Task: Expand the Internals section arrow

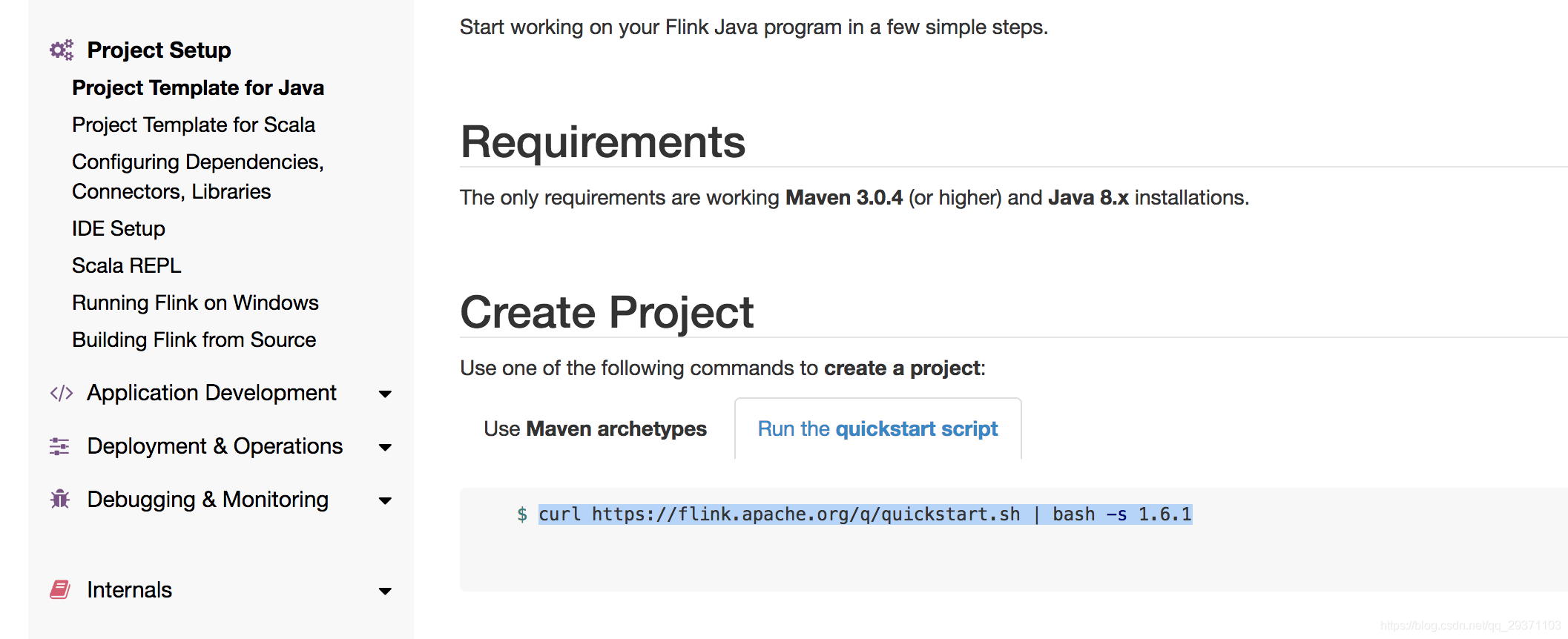Action: tap(385, 591)
